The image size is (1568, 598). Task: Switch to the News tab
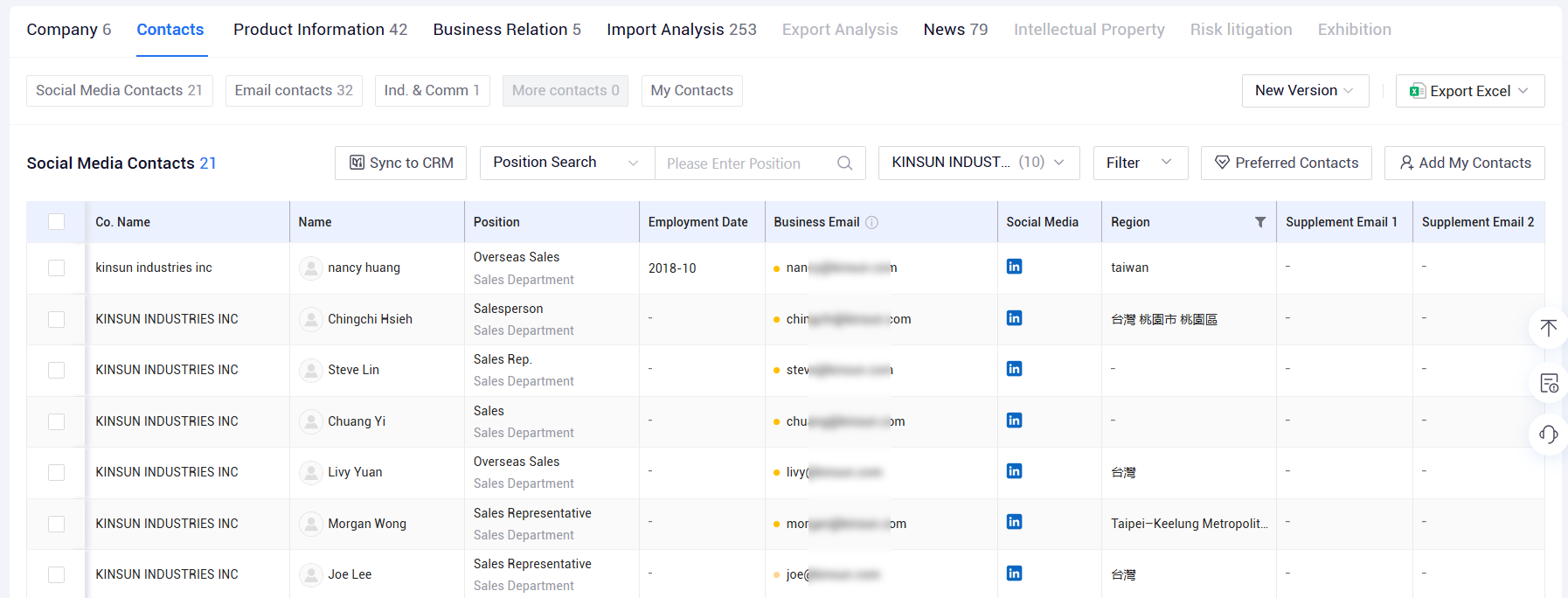955,30
